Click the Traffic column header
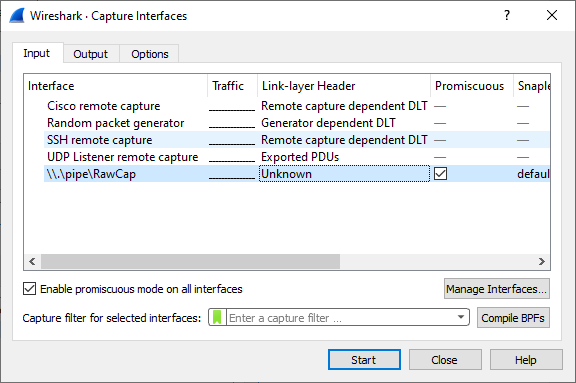 [x=232, y=86]
